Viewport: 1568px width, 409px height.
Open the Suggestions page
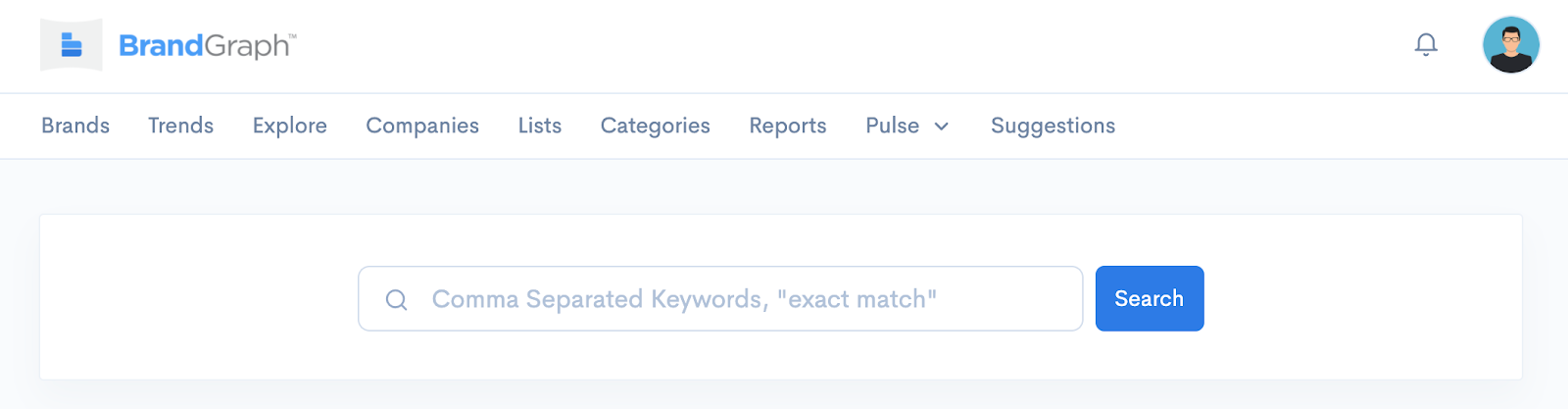(x=1053, y=126)
